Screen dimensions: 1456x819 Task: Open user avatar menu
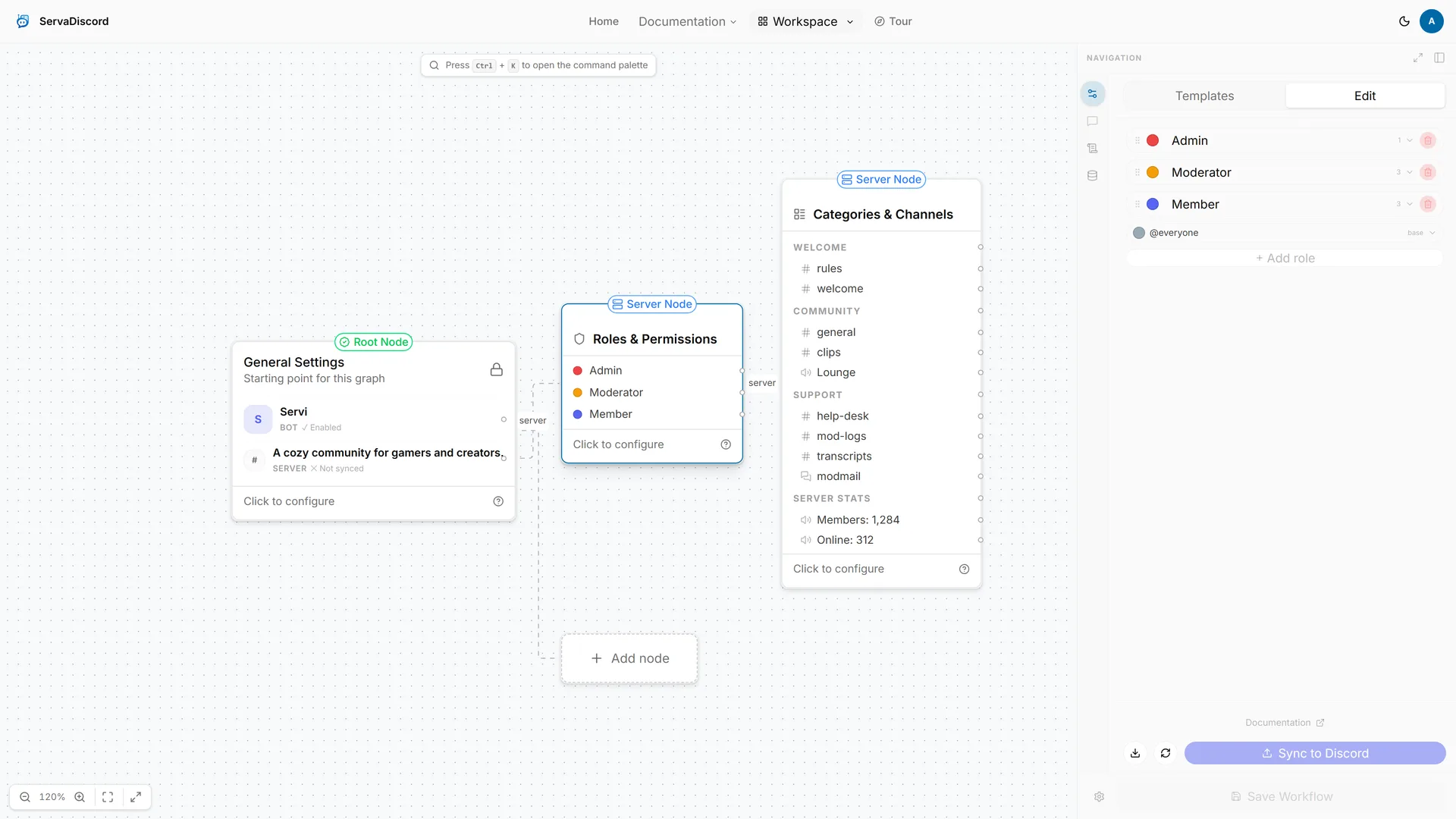[1431, 21]
